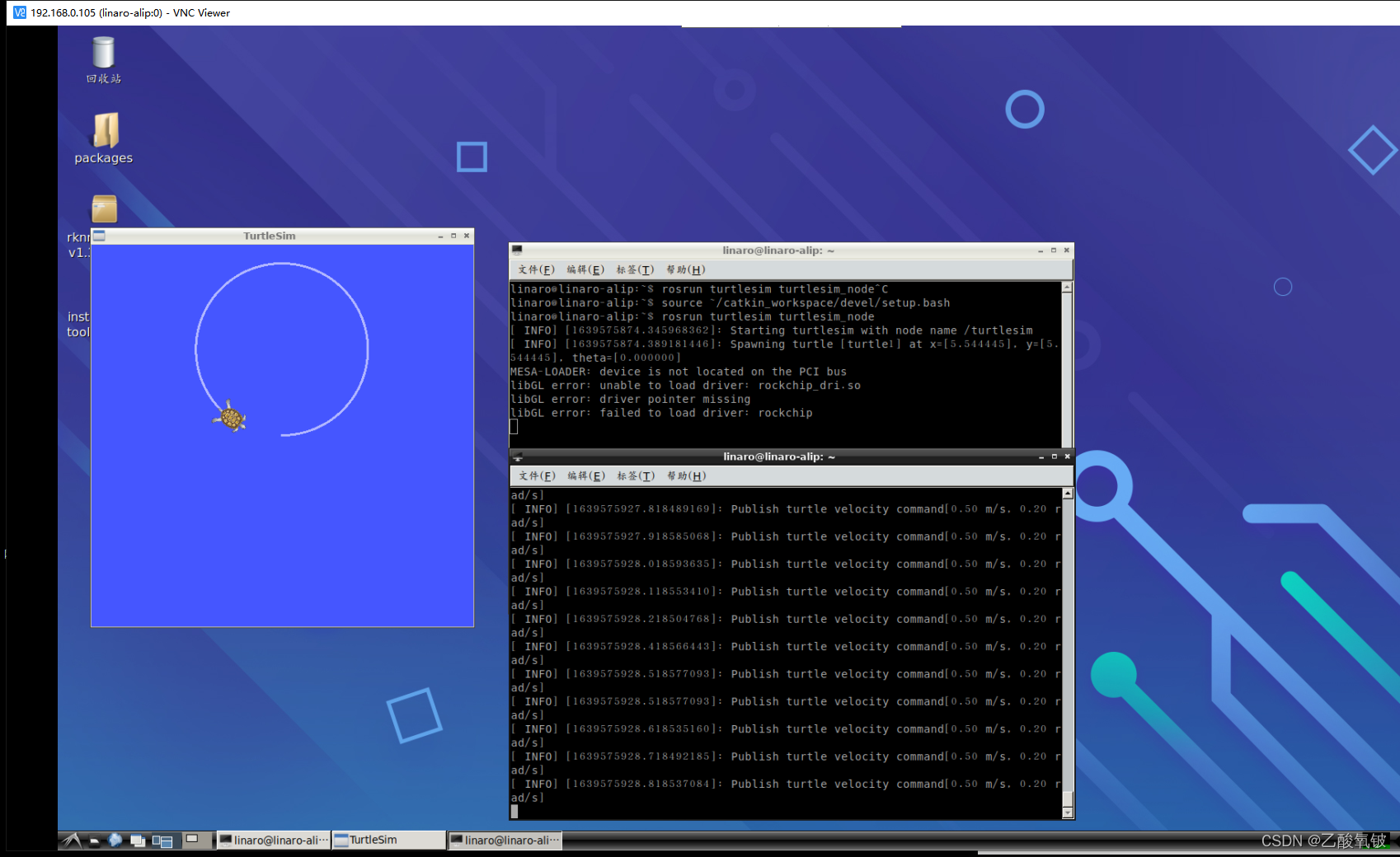Click the lower terminal scrollbar thumb
The image size is (1400, 857).
pos(1068,798)
